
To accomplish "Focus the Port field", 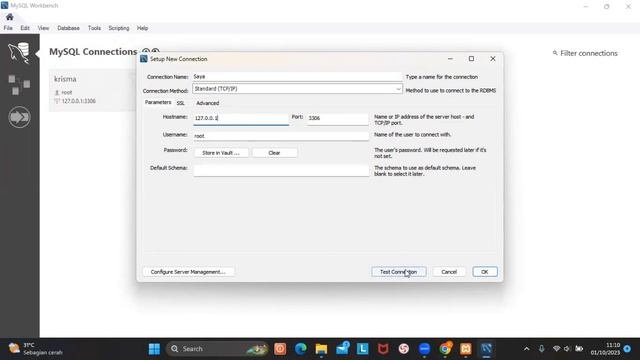I will [338, 118].
